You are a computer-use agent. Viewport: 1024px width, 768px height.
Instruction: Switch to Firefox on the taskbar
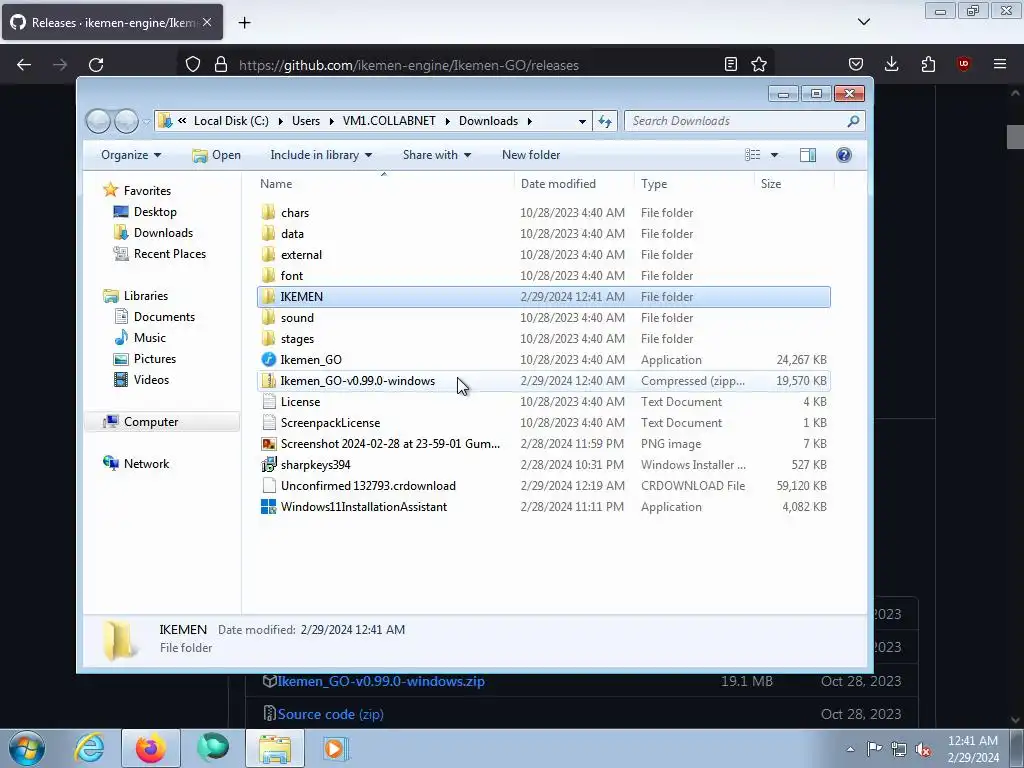coord(150,748)
